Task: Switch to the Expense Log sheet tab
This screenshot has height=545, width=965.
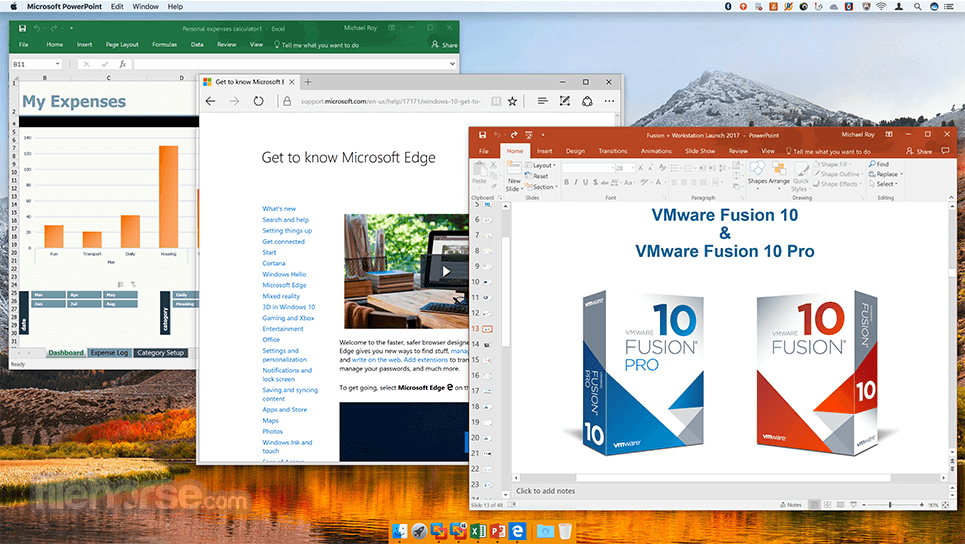Action: [109, 353]
